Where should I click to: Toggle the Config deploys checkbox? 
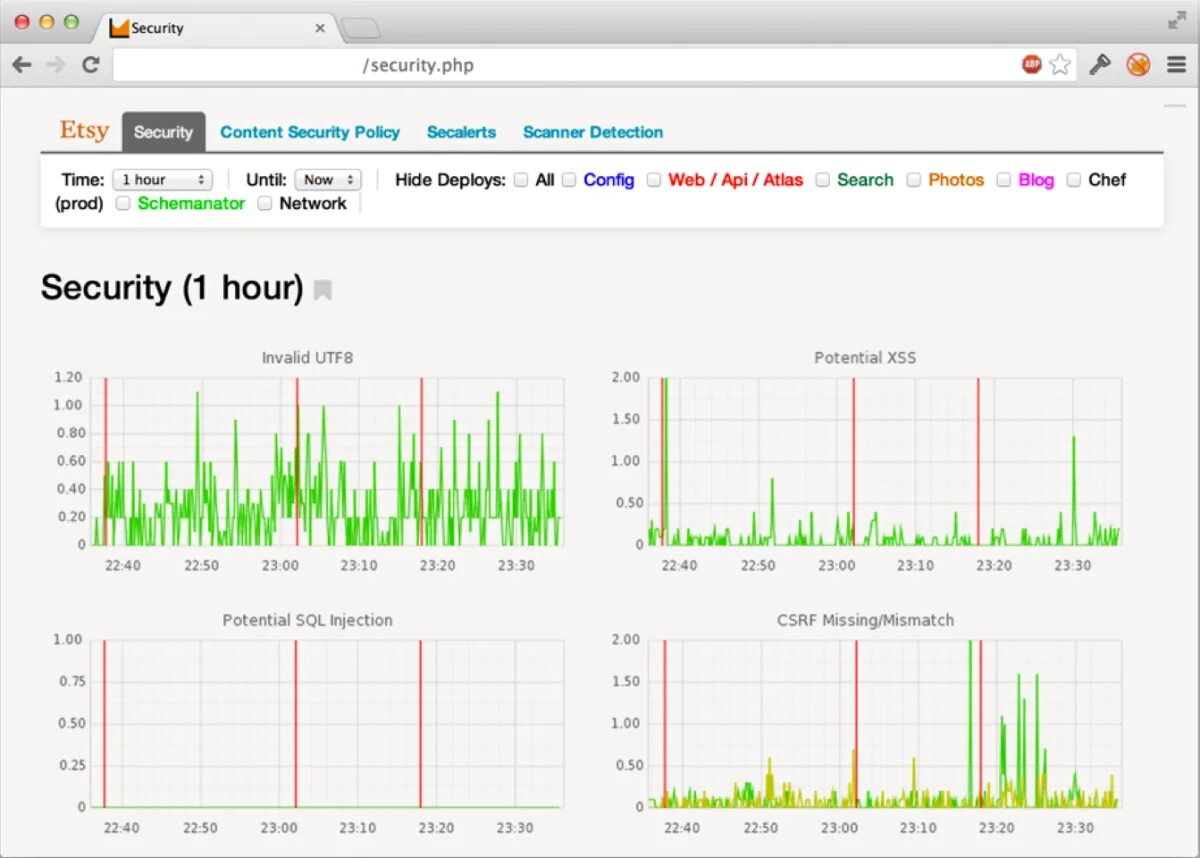coord(569,180)
